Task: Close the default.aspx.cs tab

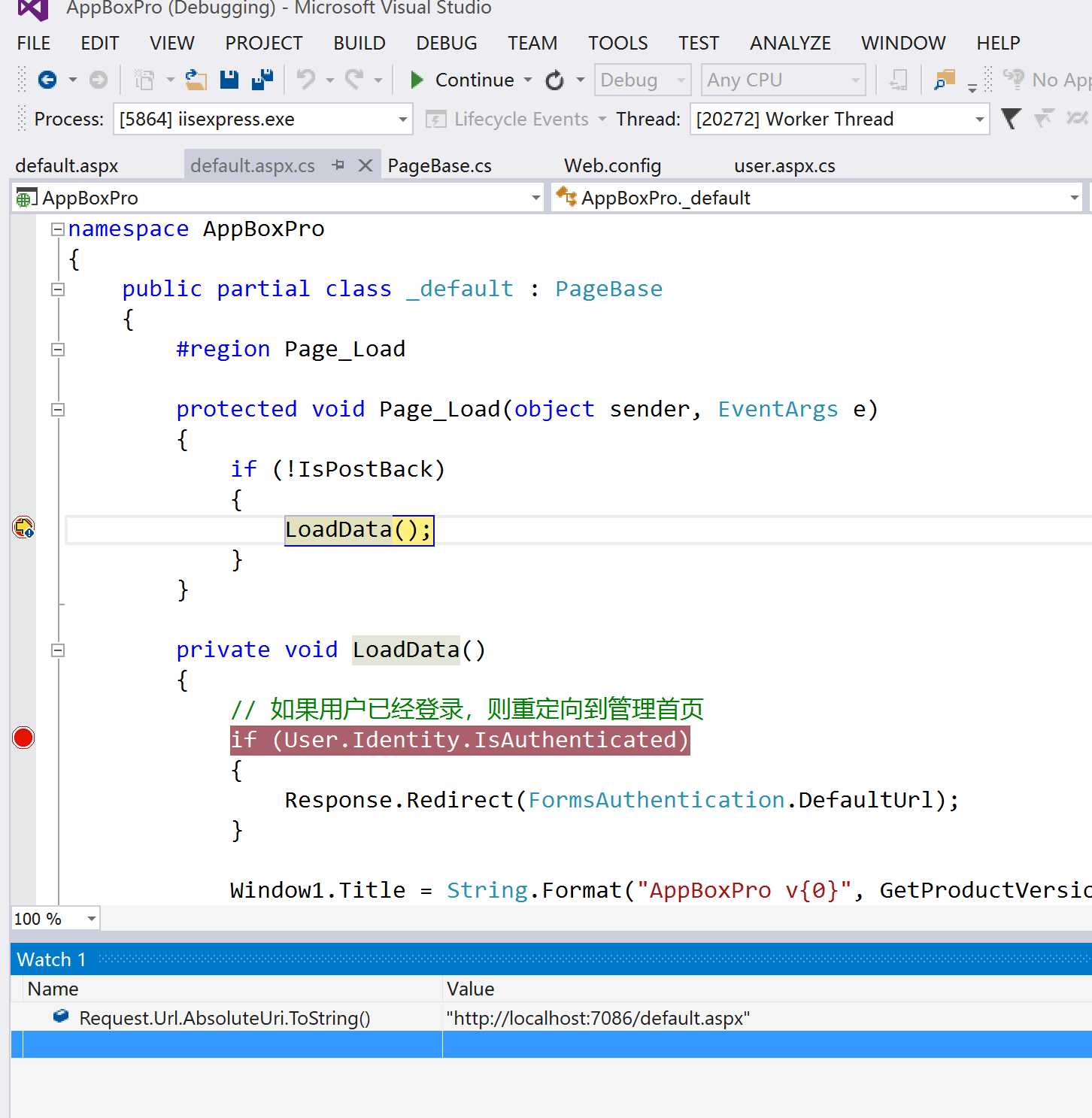Action: click(366, 165)
